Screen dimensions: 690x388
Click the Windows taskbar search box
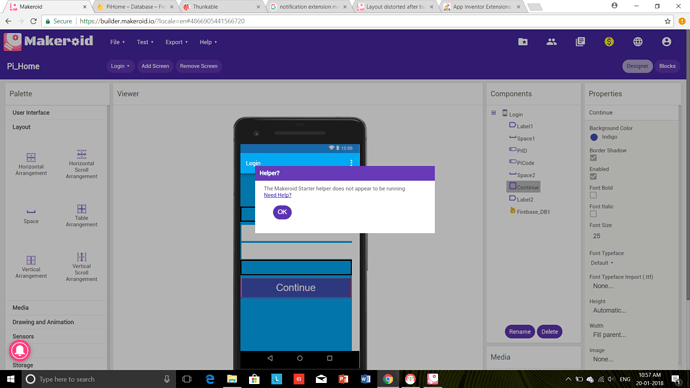click(x=98, y=379)
